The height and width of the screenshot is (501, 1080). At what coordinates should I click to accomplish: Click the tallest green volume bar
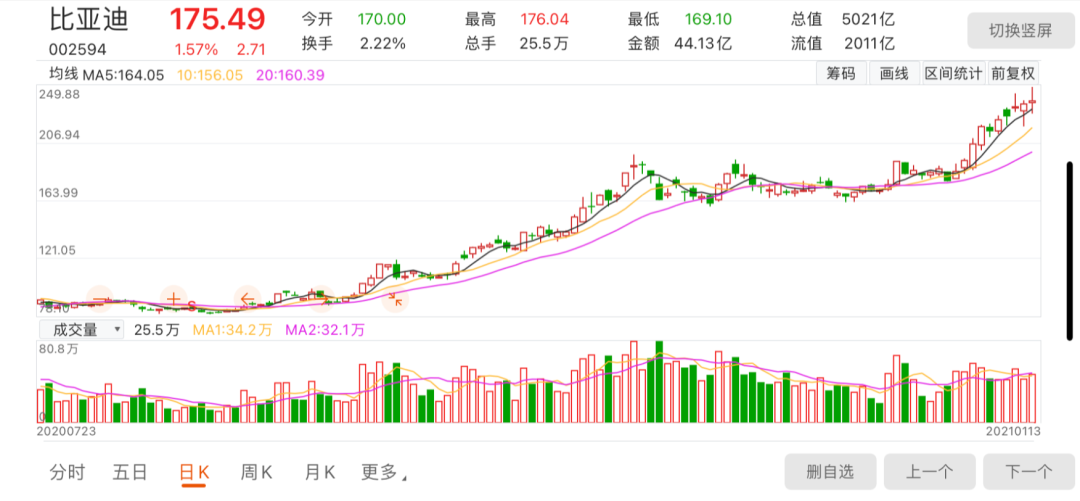659,382
